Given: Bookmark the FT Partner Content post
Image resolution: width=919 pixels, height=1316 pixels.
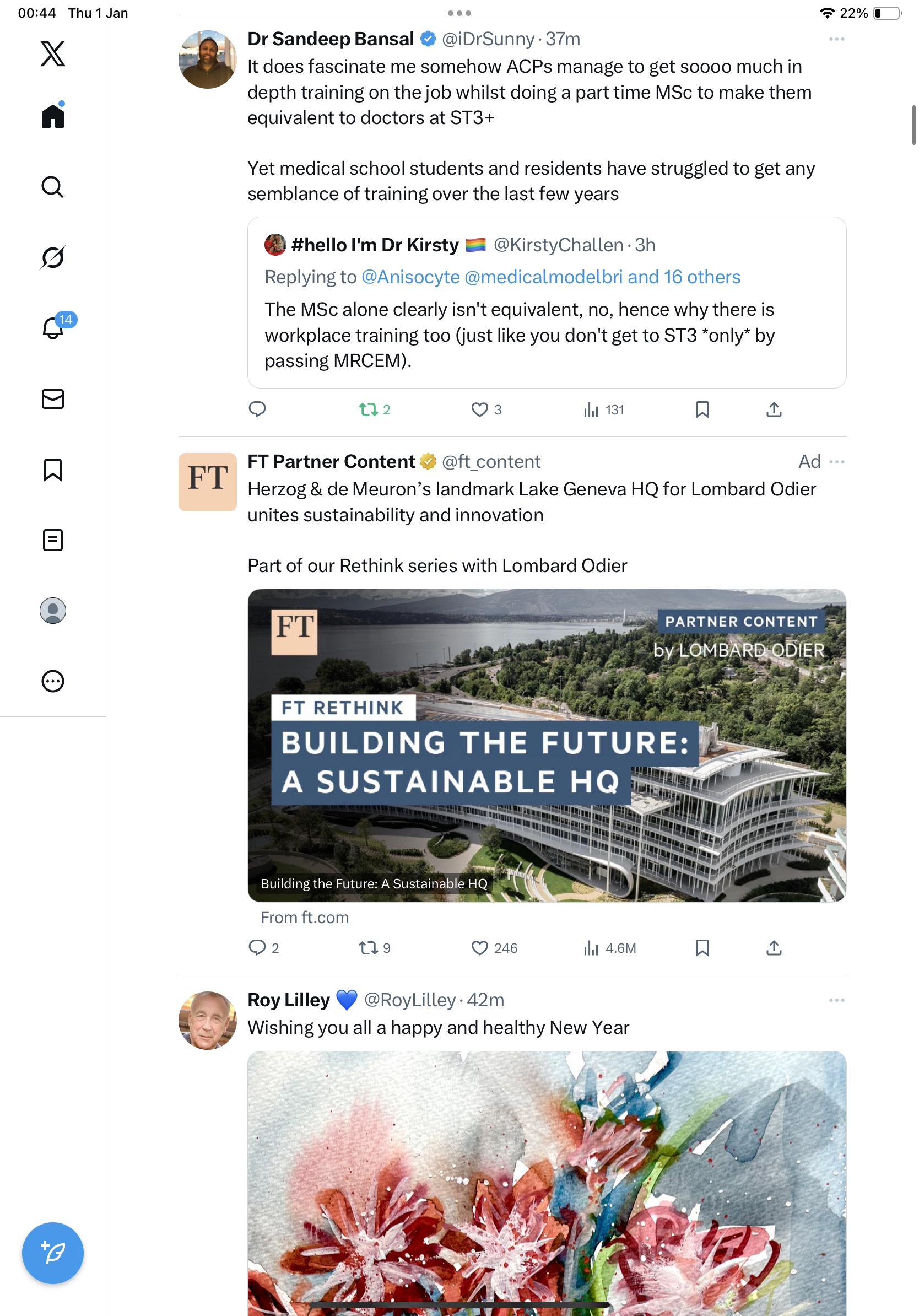Looking at the screenshot, I should tap(702, 948).
